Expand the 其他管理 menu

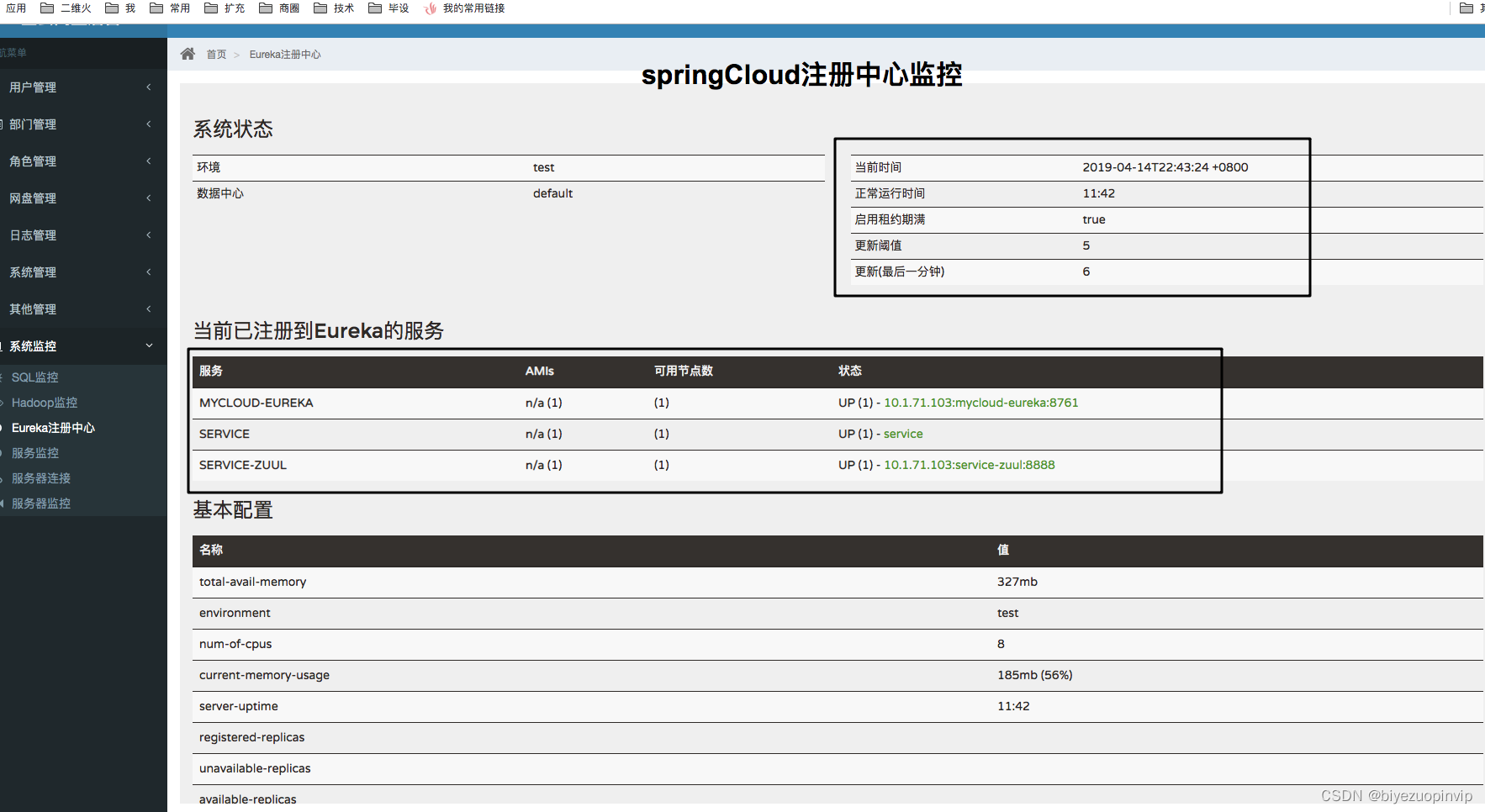coord(83,309)
